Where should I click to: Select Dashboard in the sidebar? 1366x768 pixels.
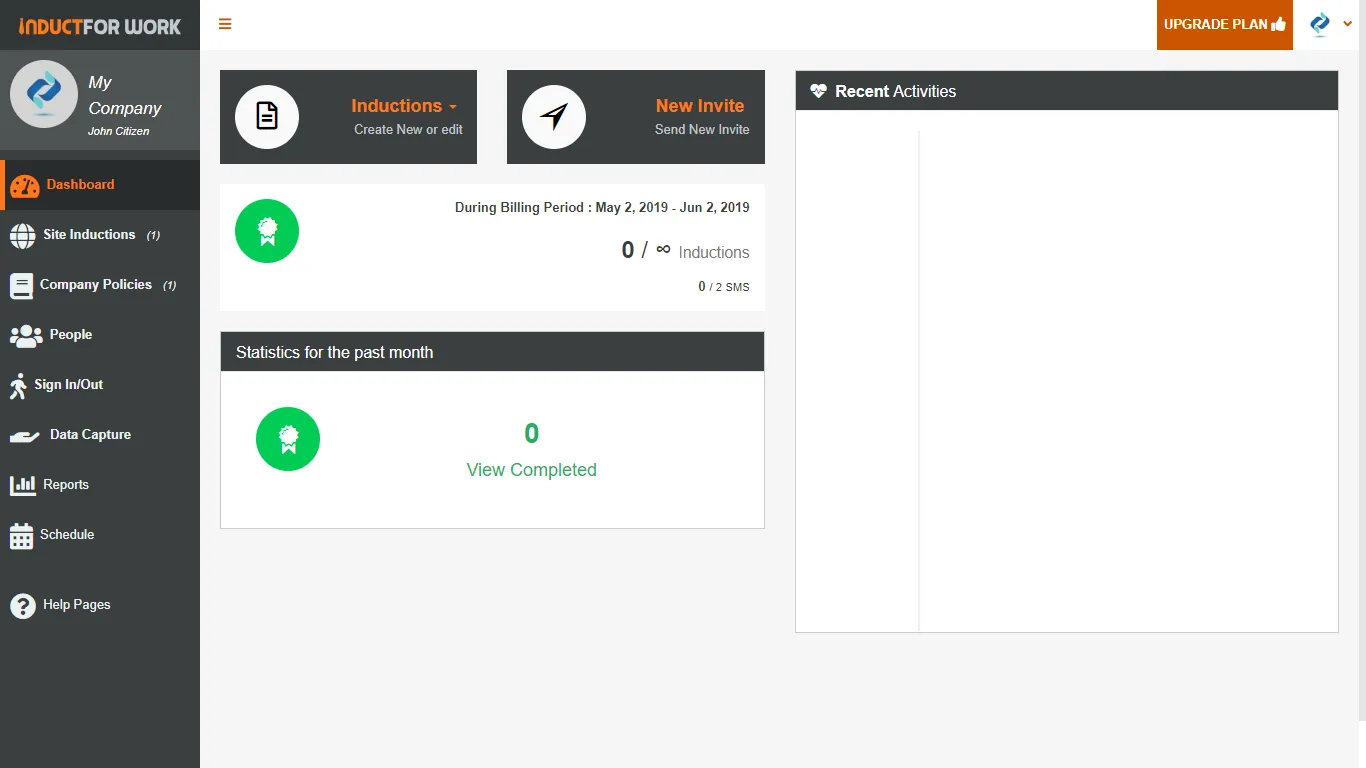point(100,185)
